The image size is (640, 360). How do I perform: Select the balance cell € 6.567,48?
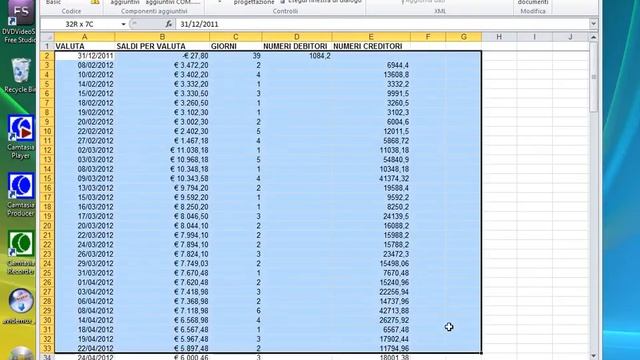point(162,329)
